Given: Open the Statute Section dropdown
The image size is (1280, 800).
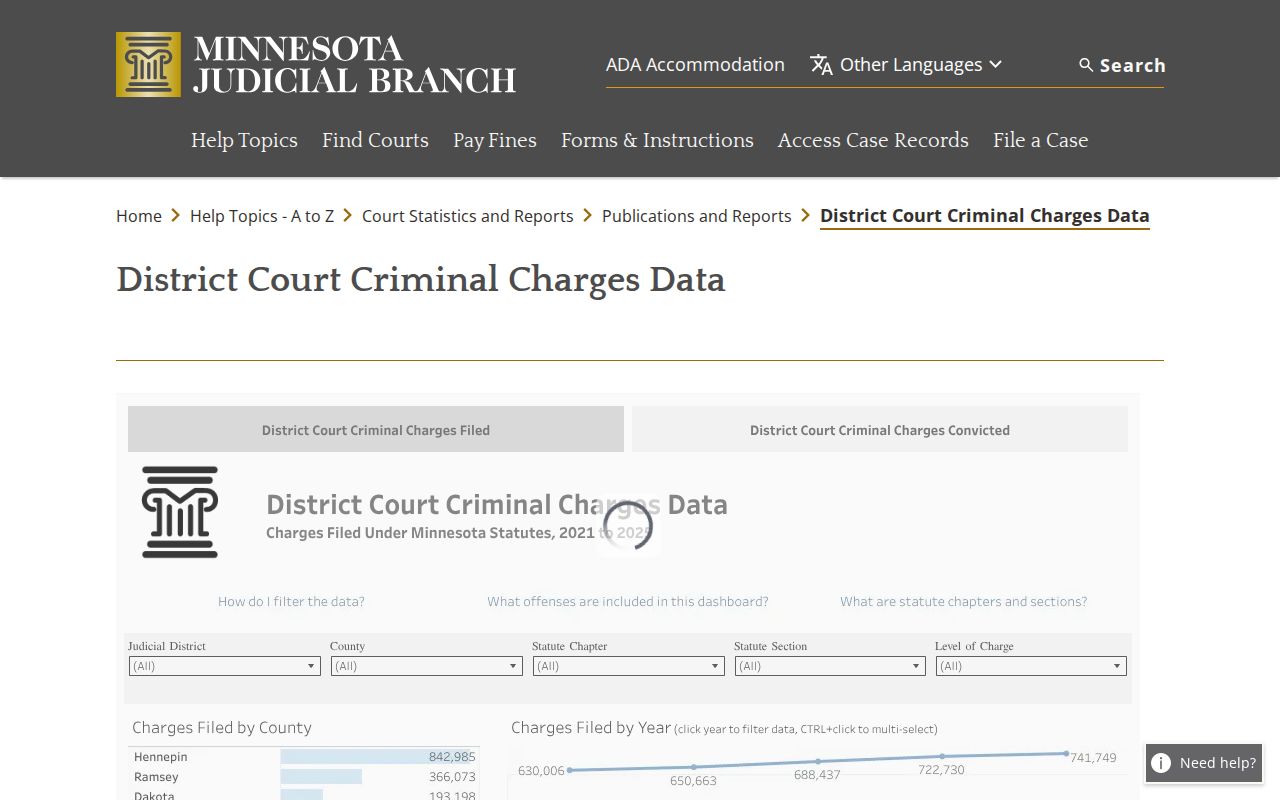Looking at the screenshot, I should pyautogui.click(x=830, y=666).
